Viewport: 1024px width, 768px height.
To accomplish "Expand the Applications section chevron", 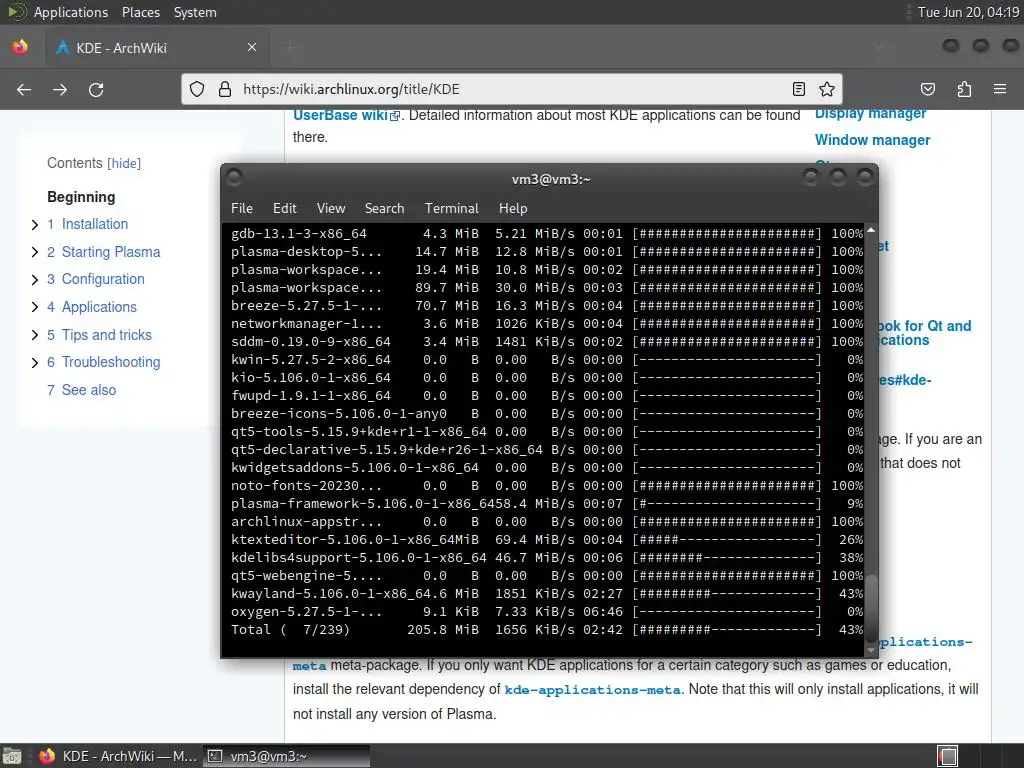I will click(35, 308).
